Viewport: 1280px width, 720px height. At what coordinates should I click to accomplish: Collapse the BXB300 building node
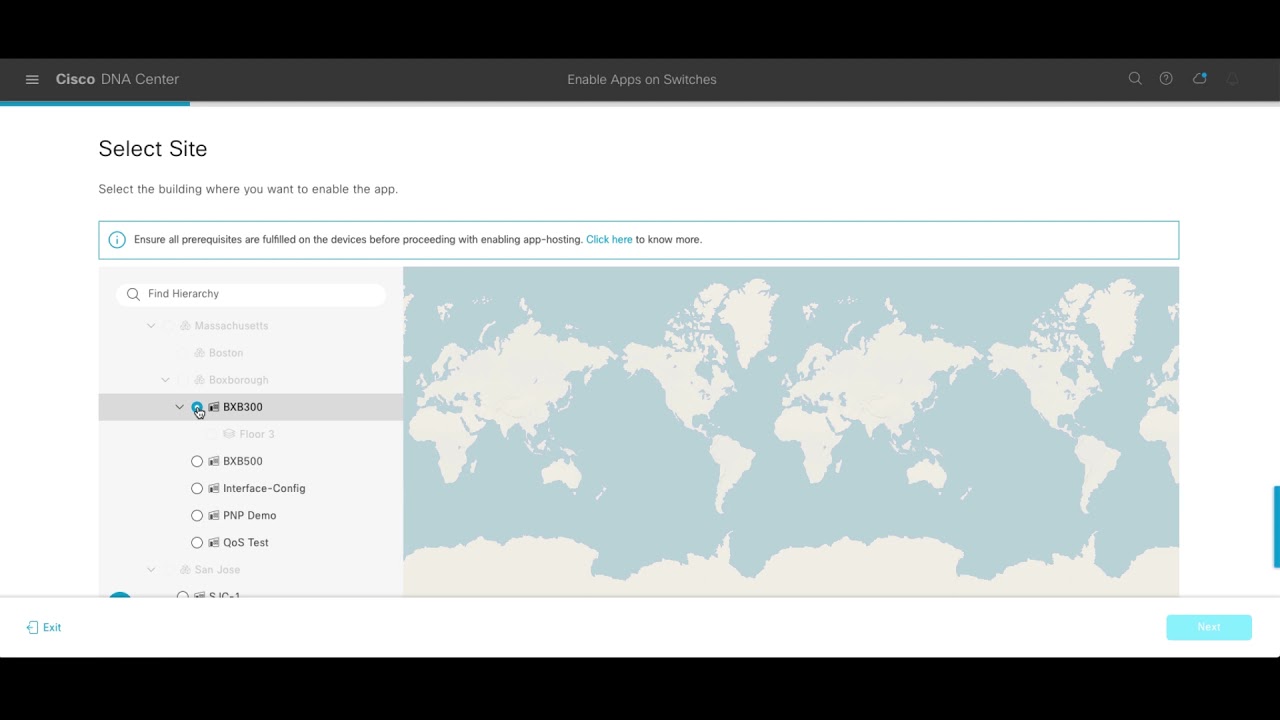click(x=180, y=407)
